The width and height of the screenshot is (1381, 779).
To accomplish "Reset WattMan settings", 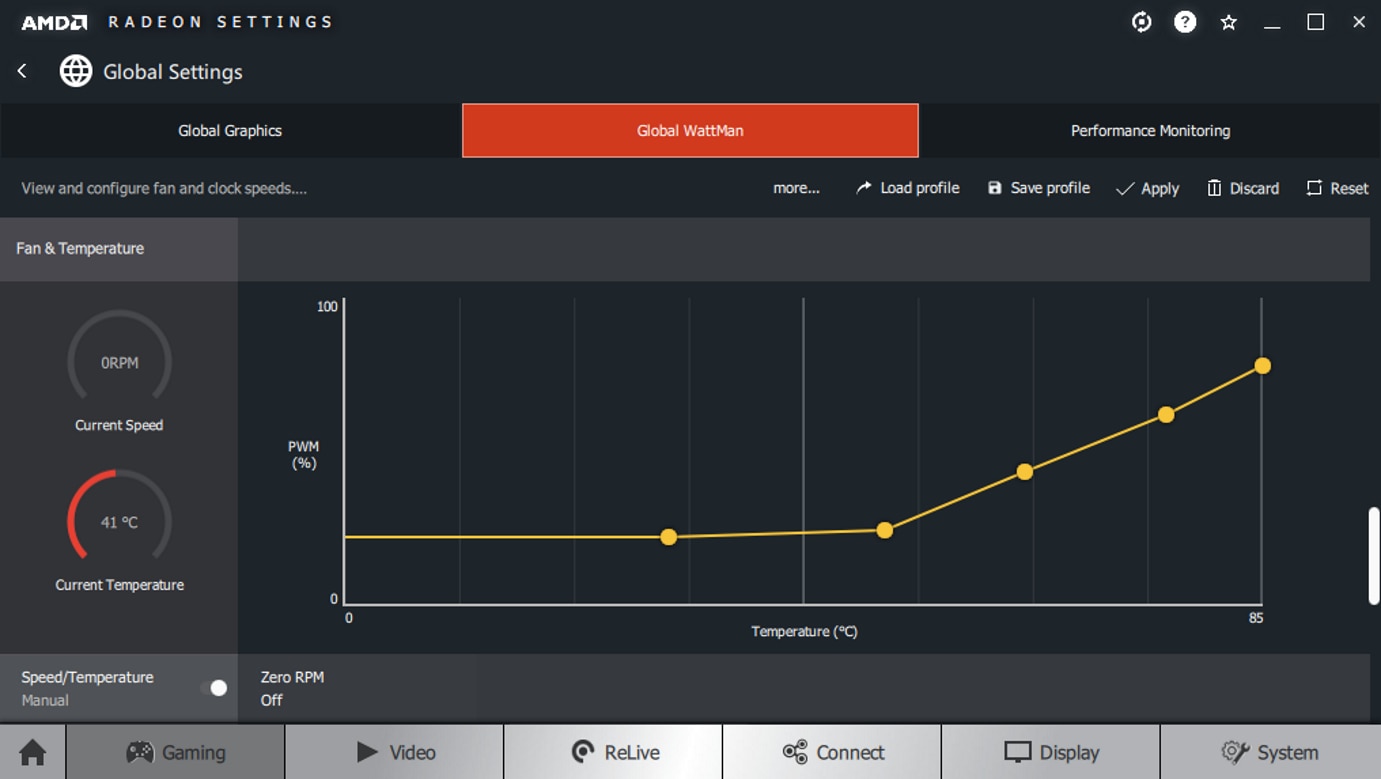I will click(x=1337, y=188).
